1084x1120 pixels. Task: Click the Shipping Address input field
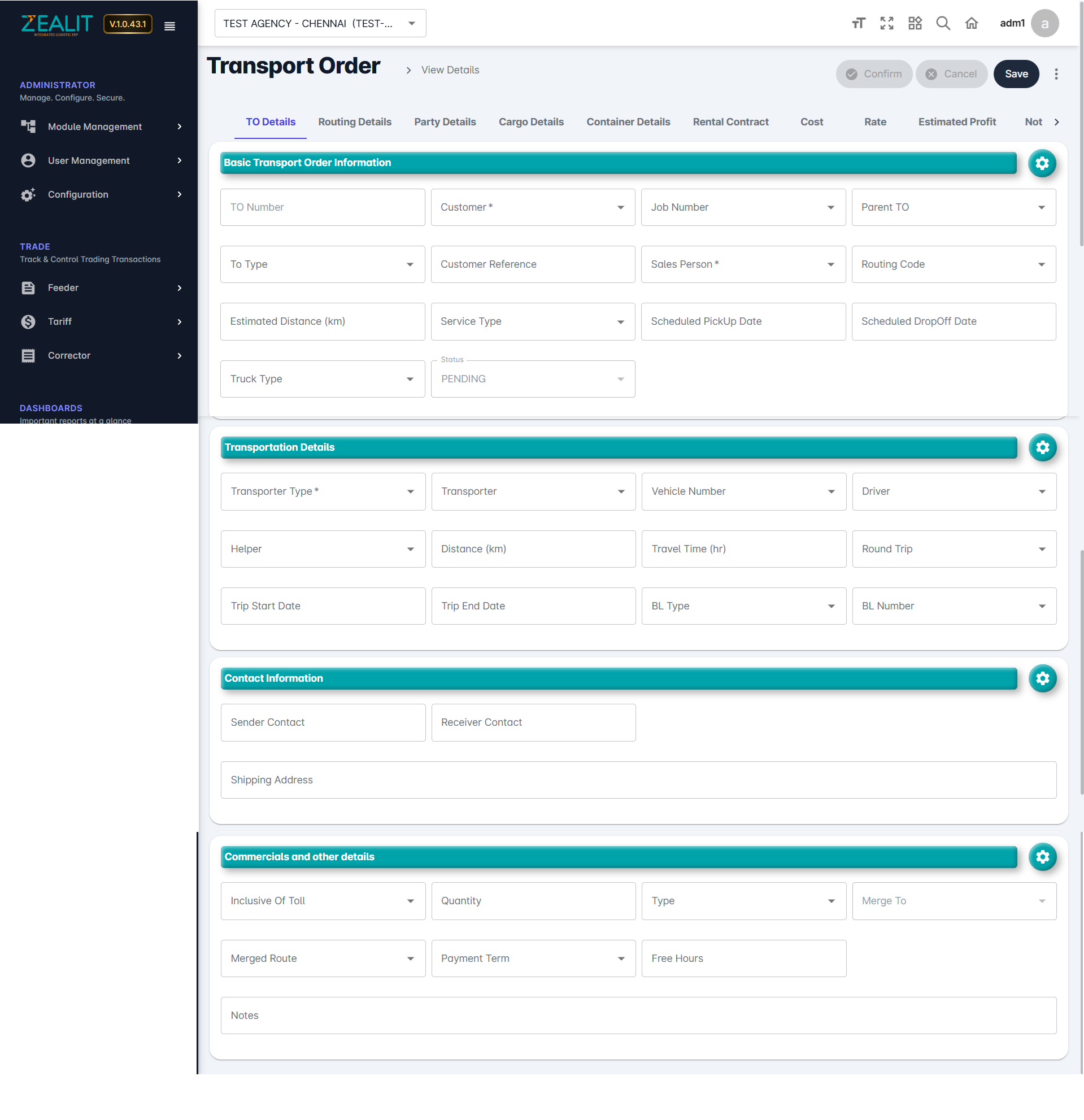coord(638,780)
